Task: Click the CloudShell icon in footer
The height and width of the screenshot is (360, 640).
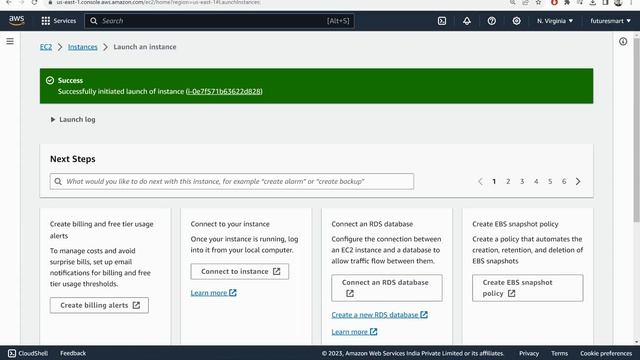Action: [12, 353]
